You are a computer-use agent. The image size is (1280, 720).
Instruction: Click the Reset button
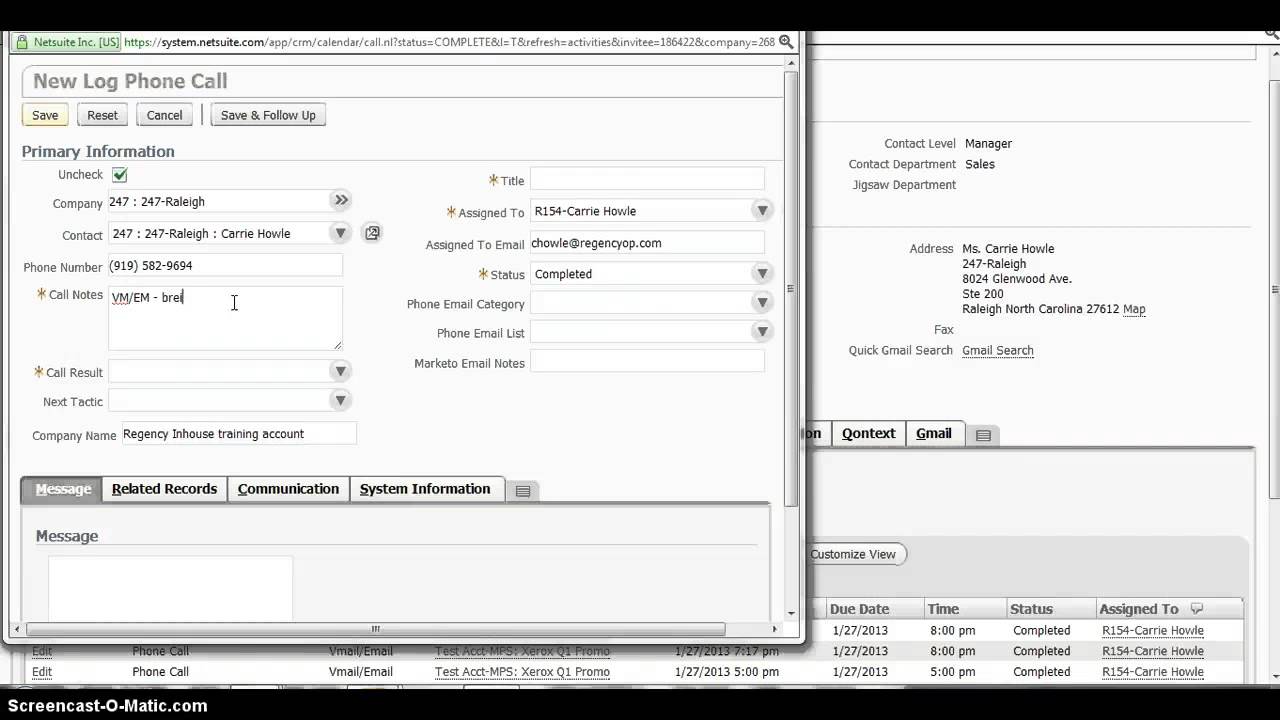coord(102,115)
